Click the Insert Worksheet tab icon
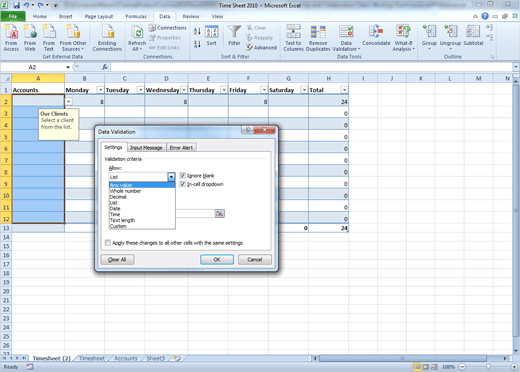This screenshot has width=520, height=372. [x=177, y=358]
